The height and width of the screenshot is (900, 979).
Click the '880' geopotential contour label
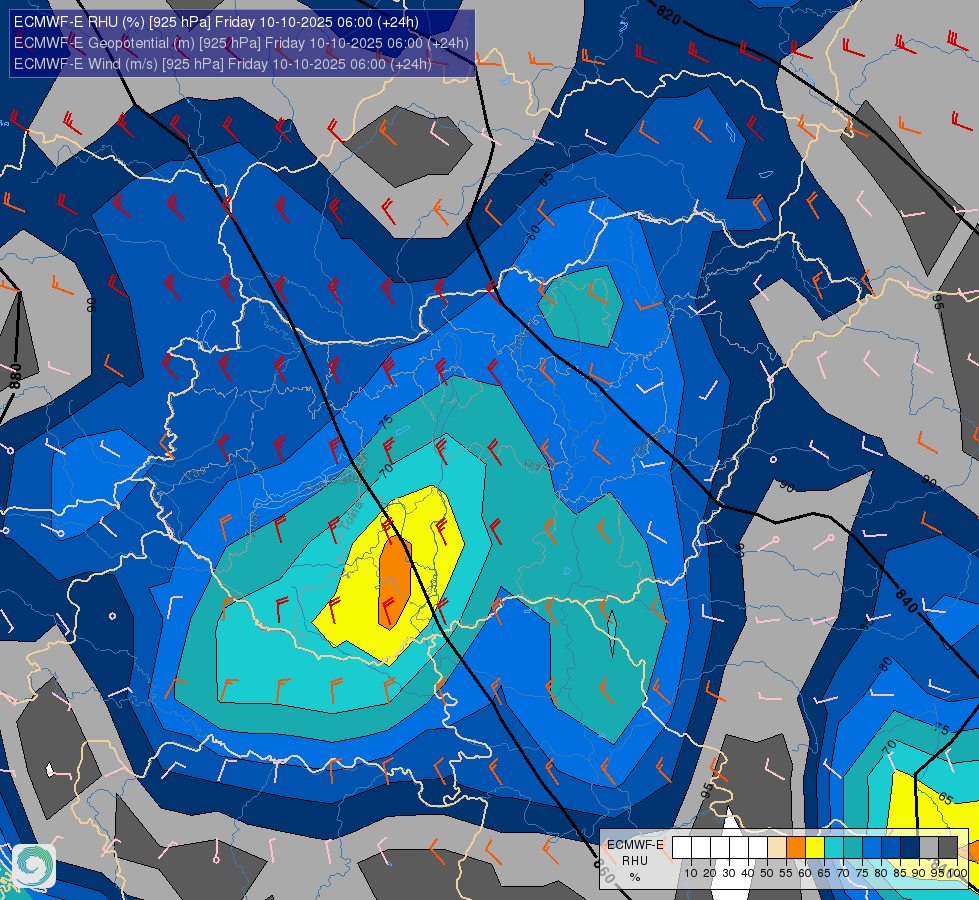click(x=16, y=377)
